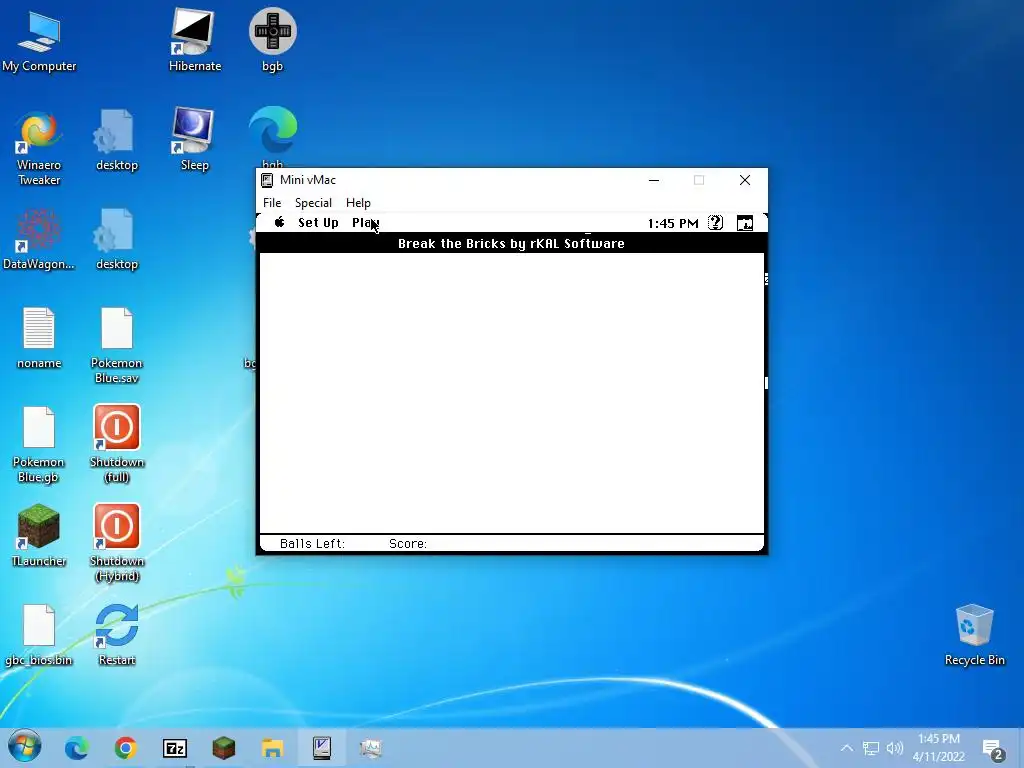
Task: Select the Shutdown (Hybrid) shortcut
Action: [x=117, y=543]
